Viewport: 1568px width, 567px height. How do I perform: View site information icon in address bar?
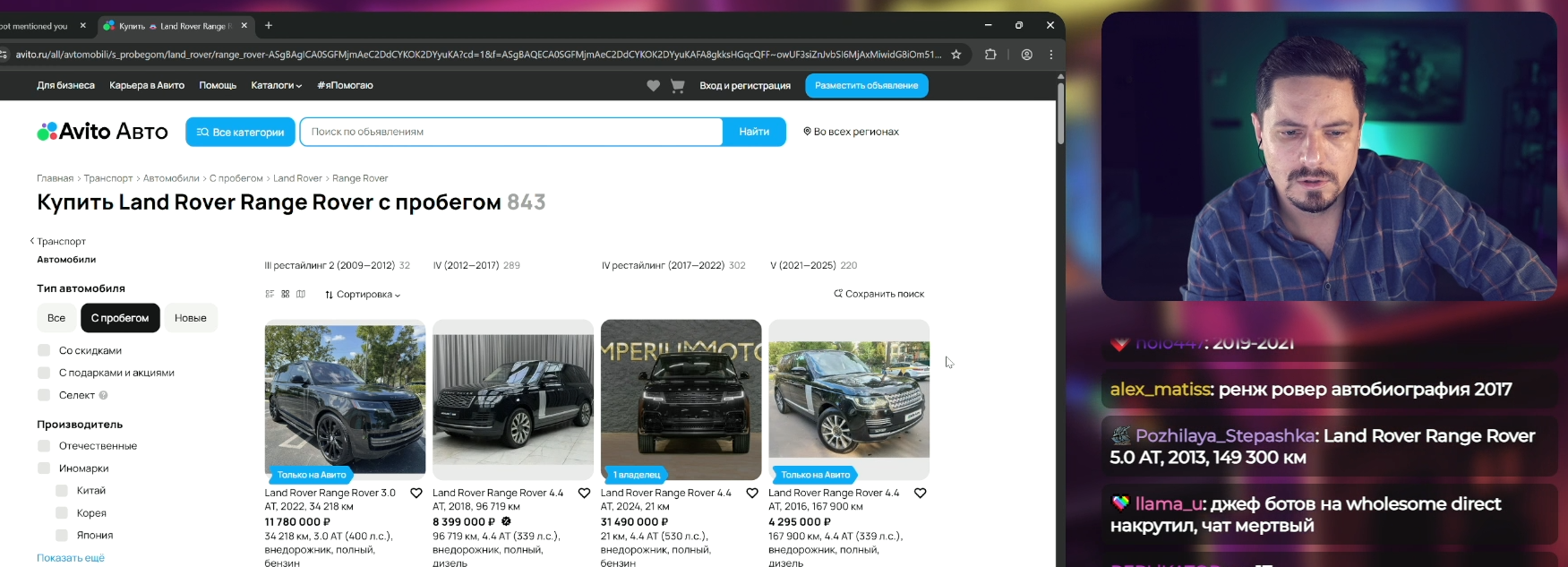click(4, 55)
